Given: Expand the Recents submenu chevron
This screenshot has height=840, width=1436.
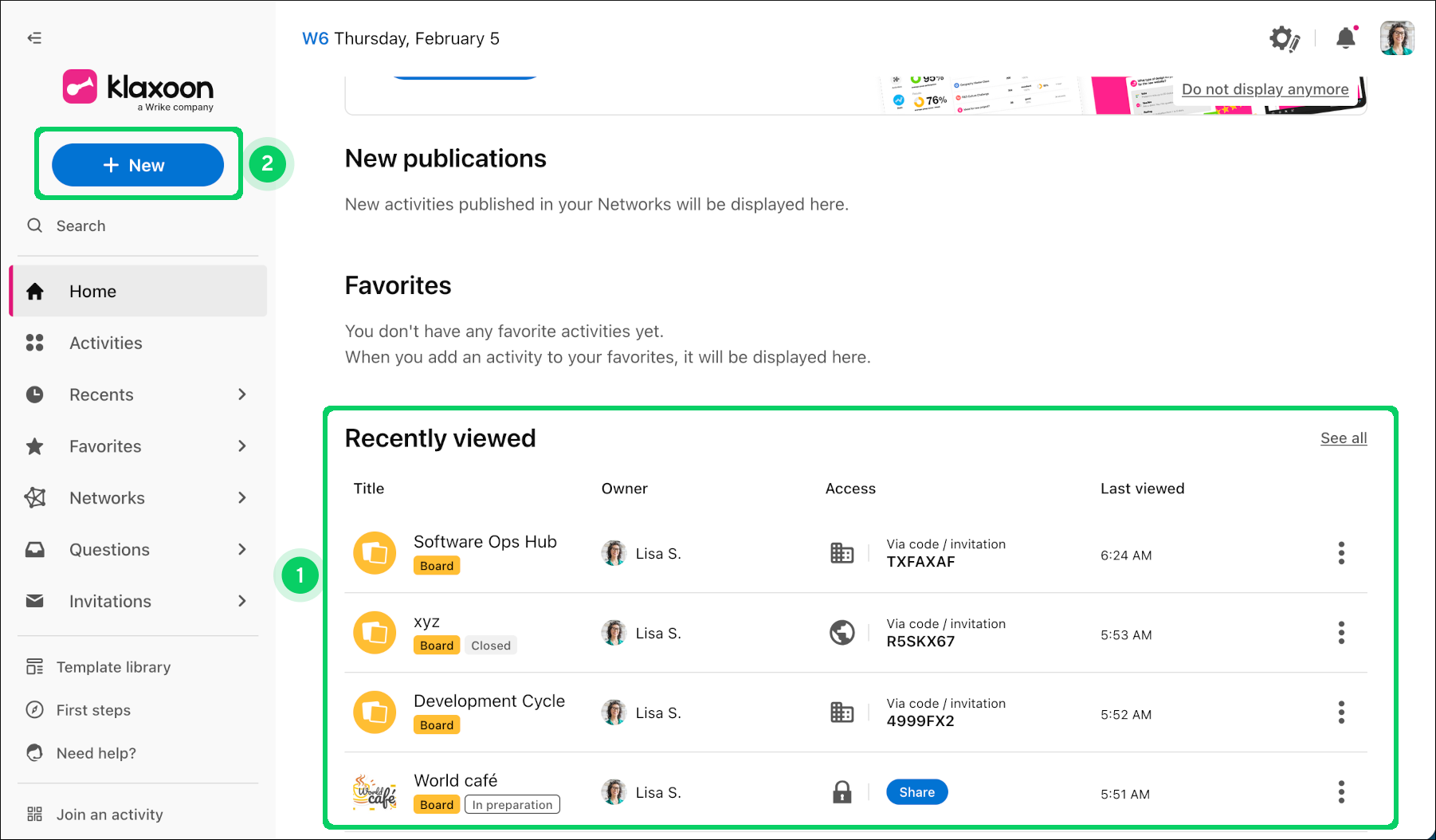Looking at the screenshot, I should [x=242, y=394].
